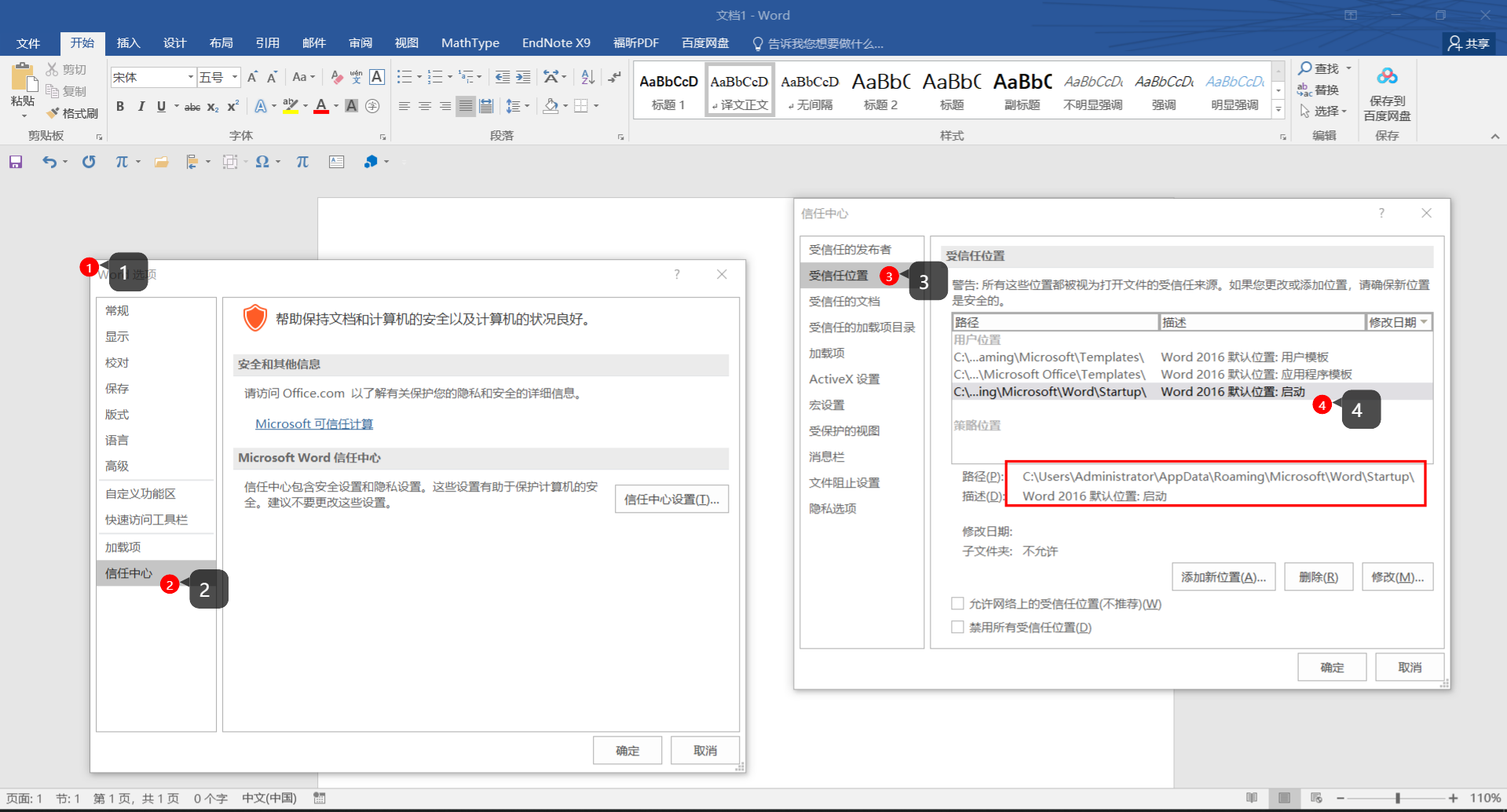Click the Character Border (A) icon
The height and width of the screenshot is (812, 1507).
pos(377,77)
